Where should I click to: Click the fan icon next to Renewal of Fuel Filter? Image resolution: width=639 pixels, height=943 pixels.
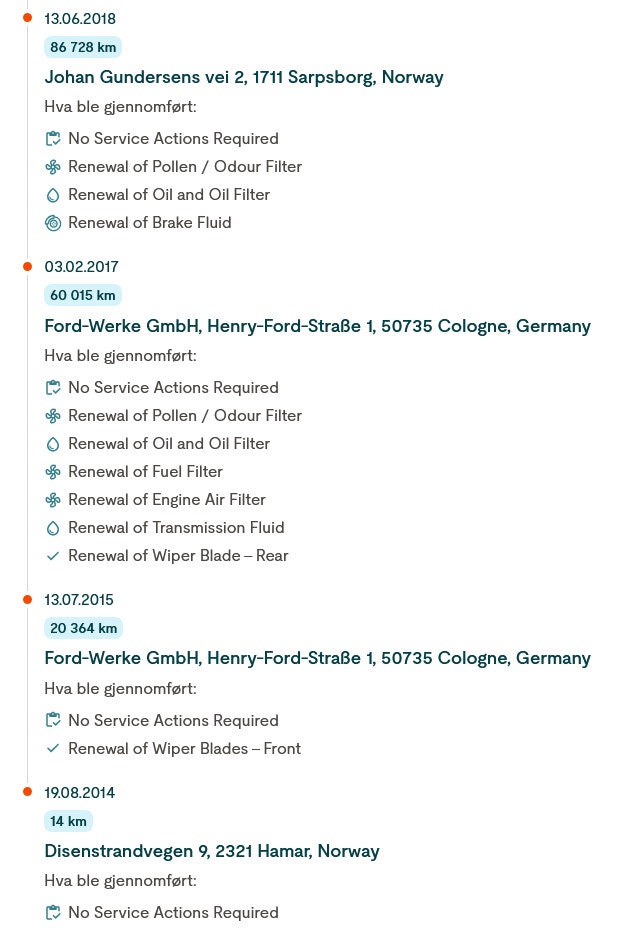(x=53, y=472)
